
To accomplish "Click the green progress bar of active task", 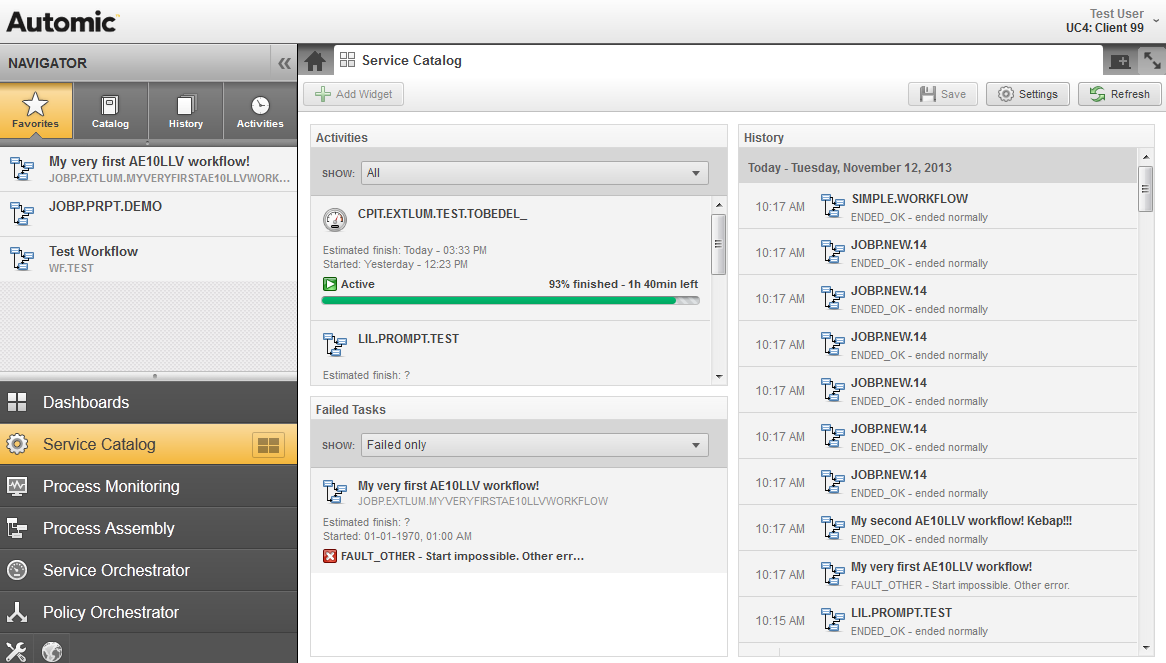I will 510,301.
